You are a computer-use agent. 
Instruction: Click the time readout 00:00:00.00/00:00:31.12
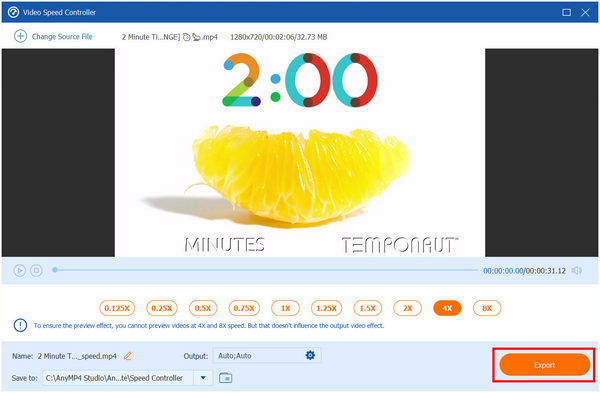point(524,271)
